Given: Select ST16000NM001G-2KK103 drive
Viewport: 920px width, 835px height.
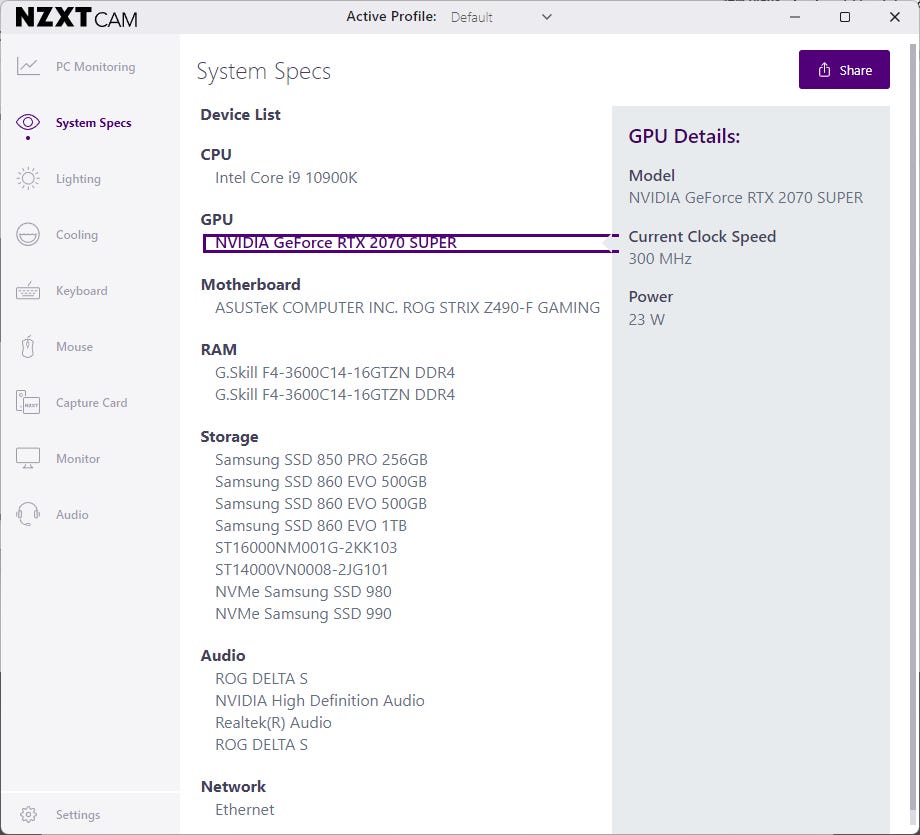Looking at the screenshot, I should 306,548.
